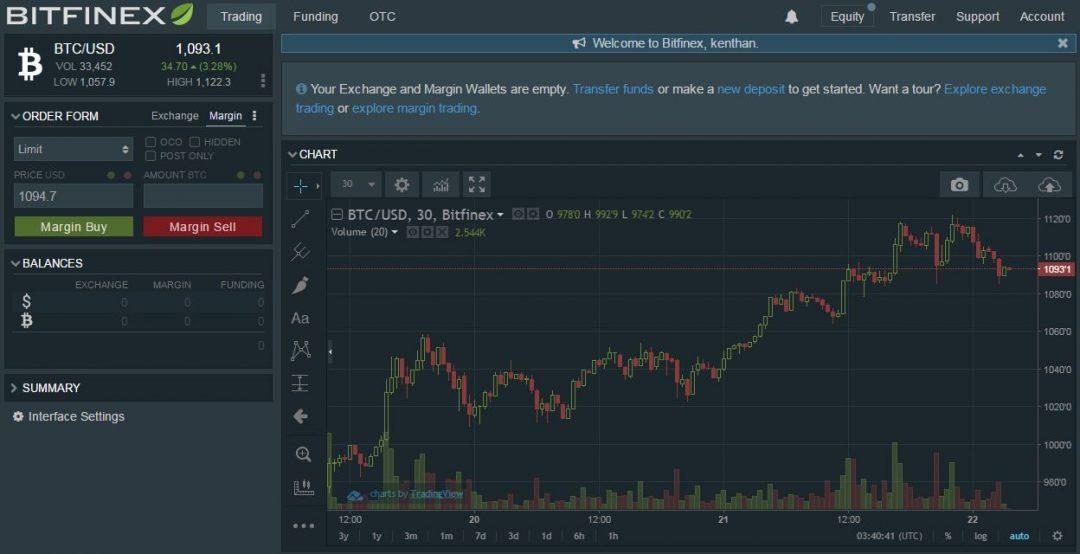Open the Account menu
This screenshot has height=554, width=1080.
1041,17
